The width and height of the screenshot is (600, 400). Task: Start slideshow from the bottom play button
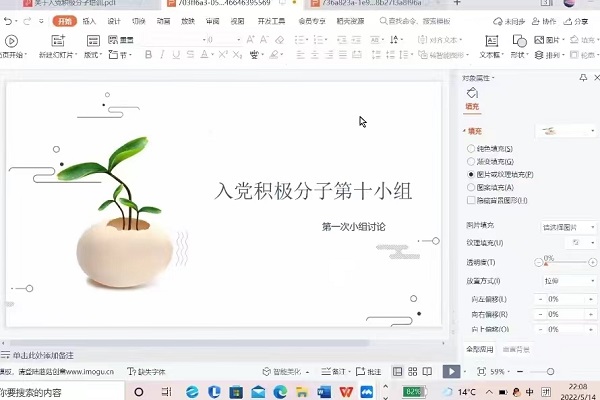coord(451,371)
